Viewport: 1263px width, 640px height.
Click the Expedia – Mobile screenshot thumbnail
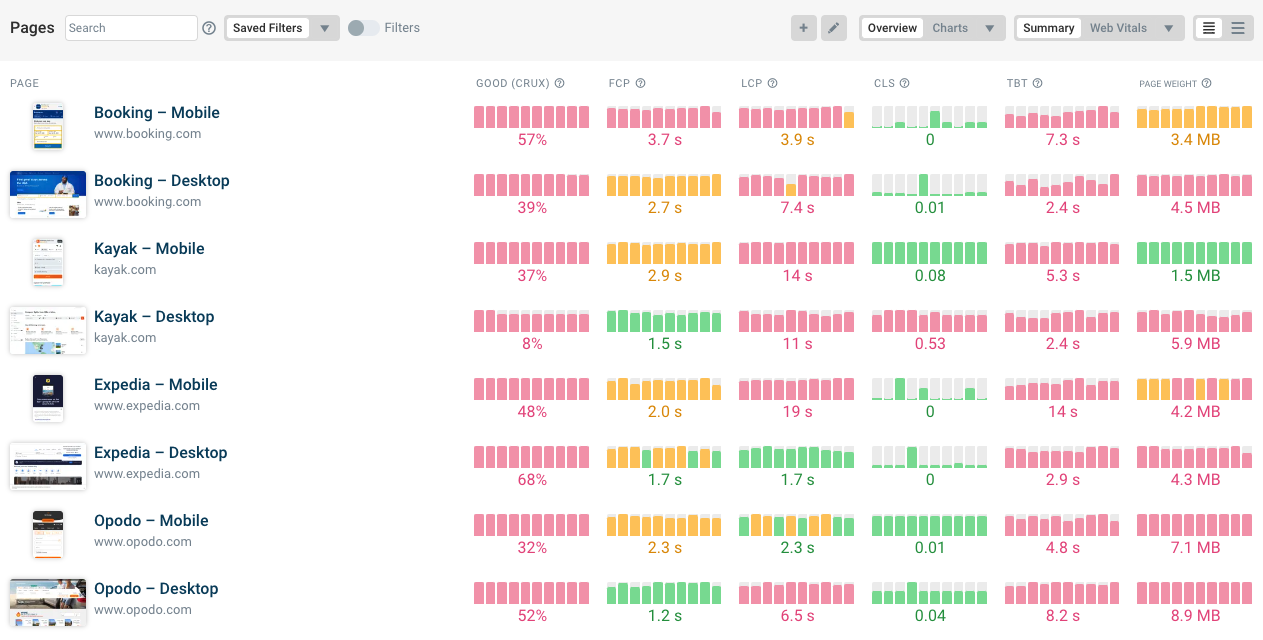click(48, 398)
